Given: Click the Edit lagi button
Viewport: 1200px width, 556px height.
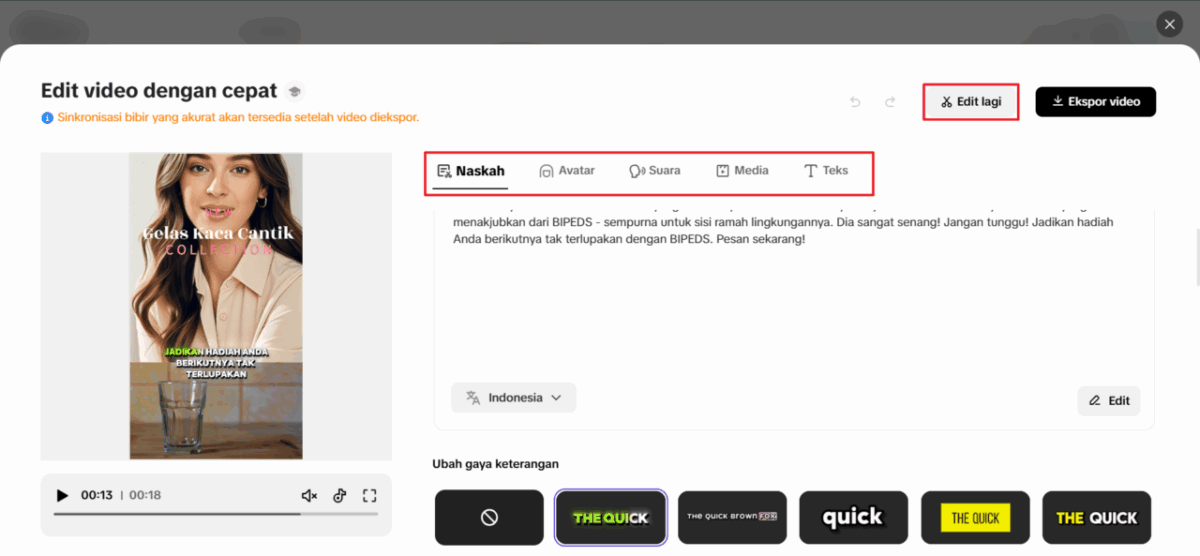Looking at the screenshot, I should [x=970, y=102].
